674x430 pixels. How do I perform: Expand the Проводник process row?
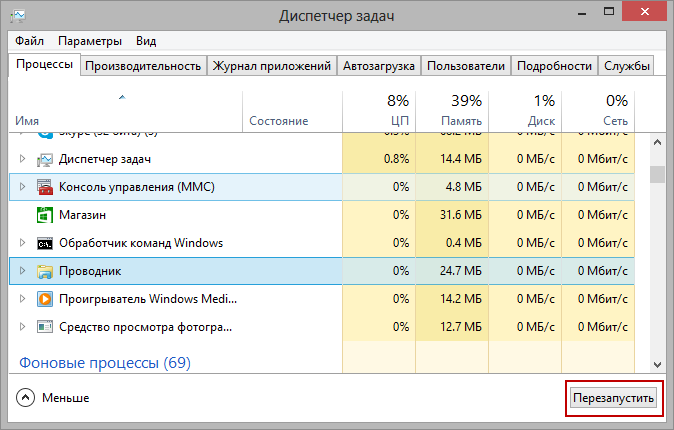click(22, 271)
